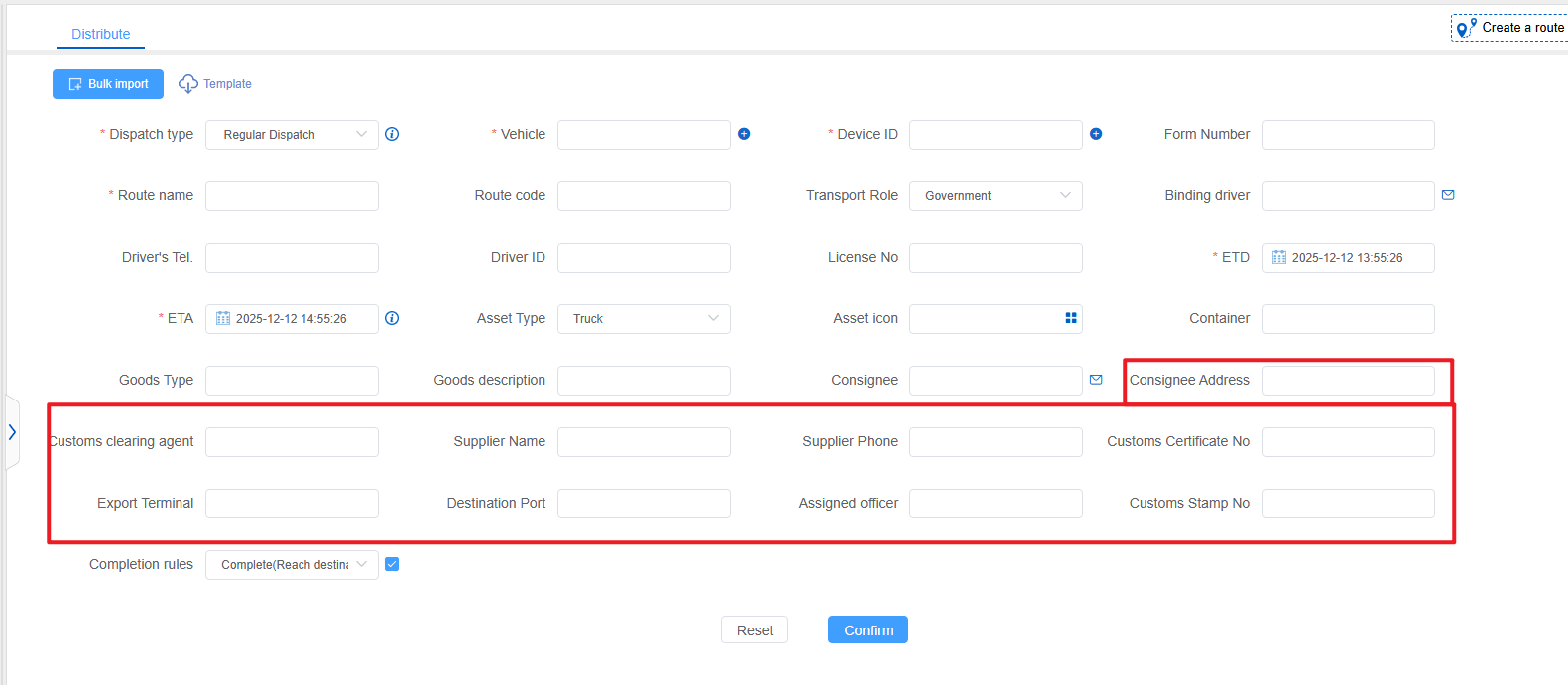Click the plus icon next to Vehicle
Screen dimensions: 1568x685
click(744, 134)
